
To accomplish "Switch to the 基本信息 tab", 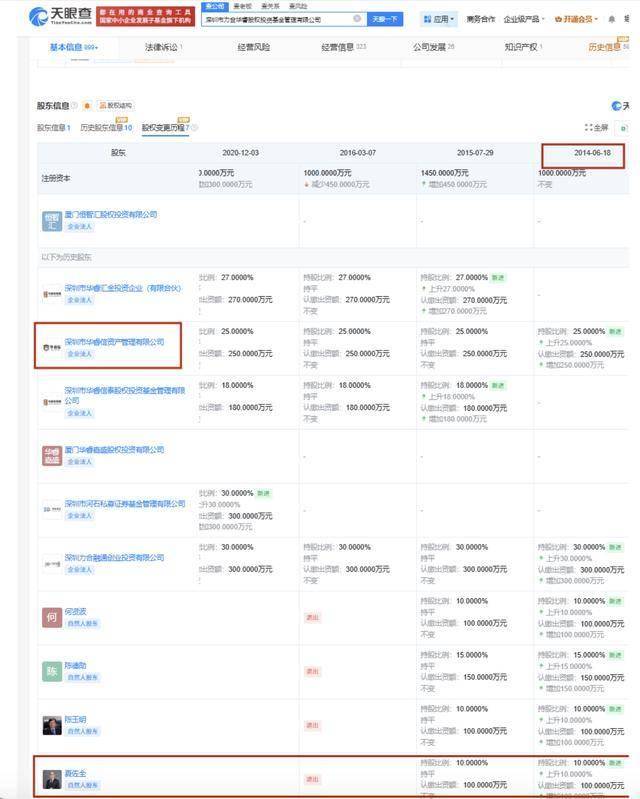I will click(73, 47).
